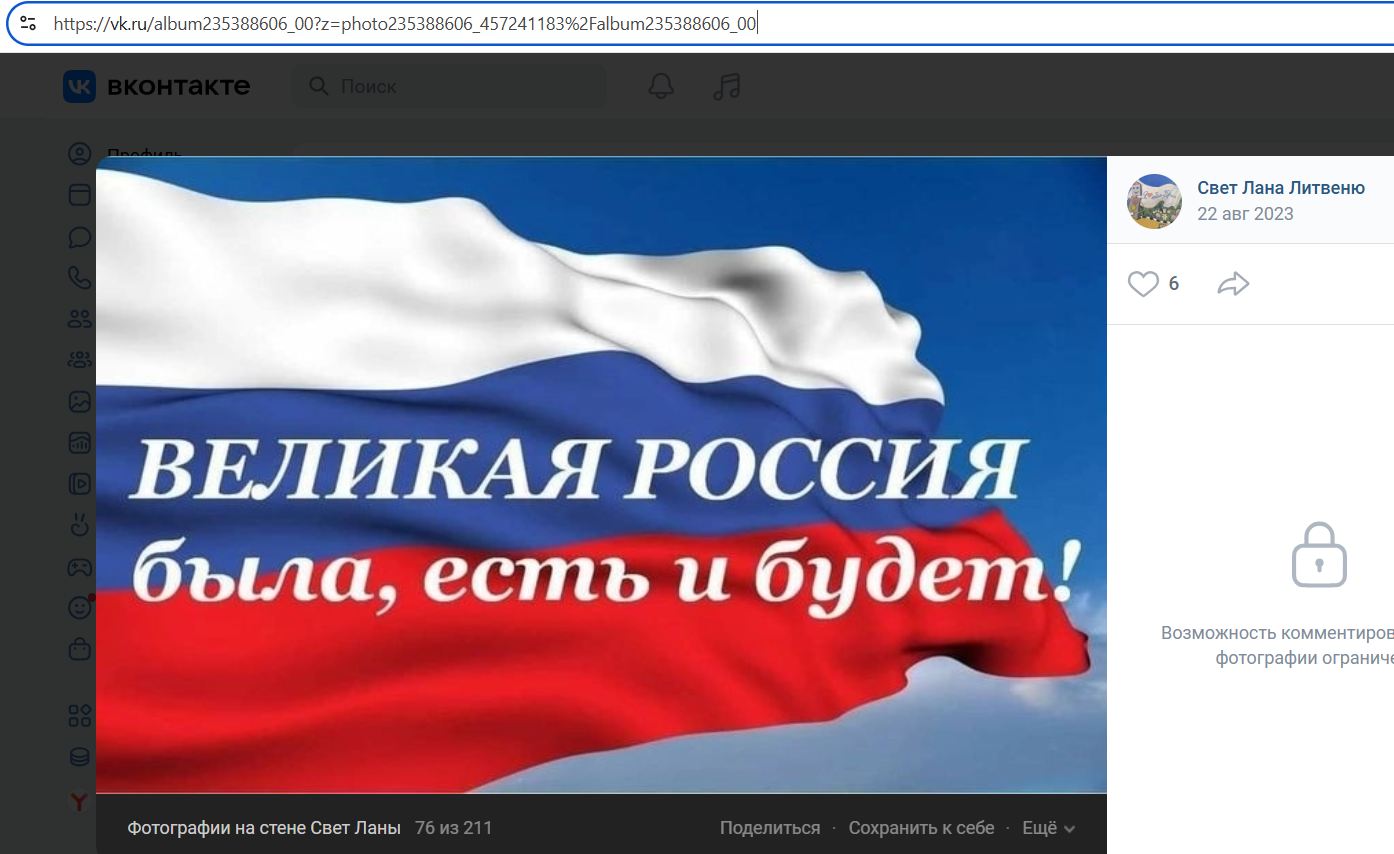Open Communities group icon
1394x854 pixels.
click(x=79, y=360)
